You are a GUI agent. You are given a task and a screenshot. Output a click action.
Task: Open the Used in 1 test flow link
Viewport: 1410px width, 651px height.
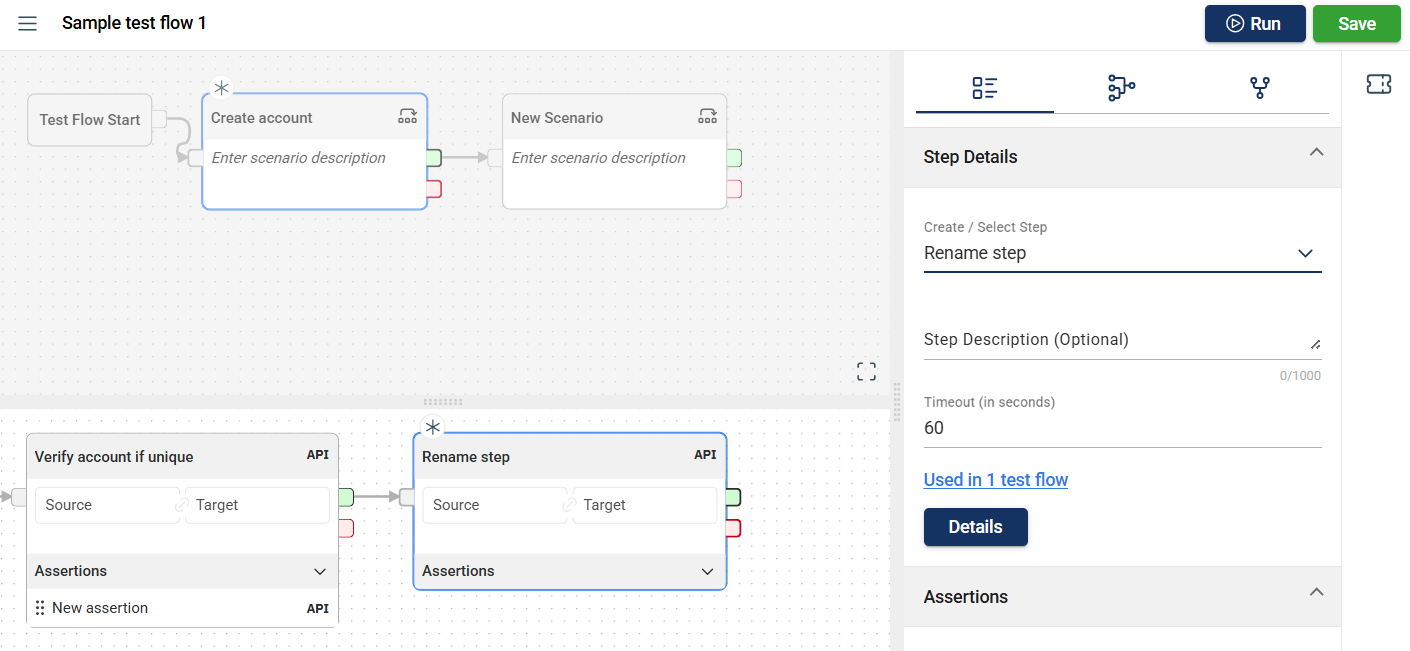(995, 480)
